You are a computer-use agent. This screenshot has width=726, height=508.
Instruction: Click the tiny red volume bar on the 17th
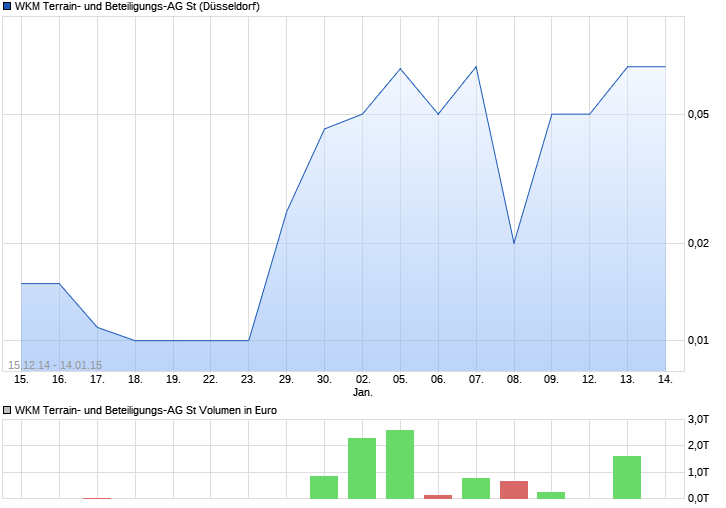tap(97, 498)
